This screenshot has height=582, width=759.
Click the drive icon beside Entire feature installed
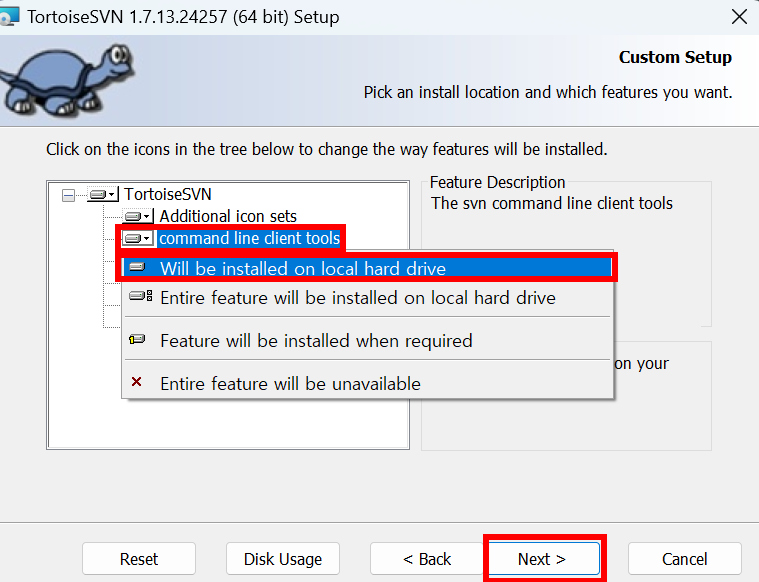tap(140, 296)
